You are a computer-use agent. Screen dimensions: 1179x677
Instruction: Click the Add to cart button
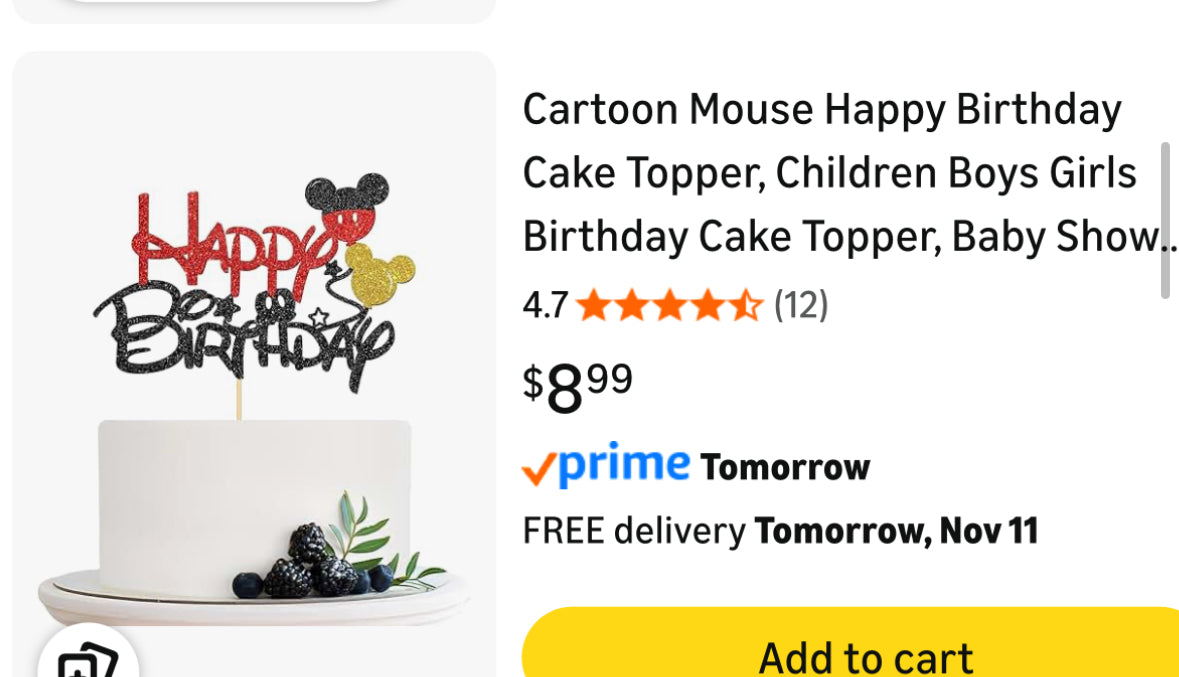point(866,651)
